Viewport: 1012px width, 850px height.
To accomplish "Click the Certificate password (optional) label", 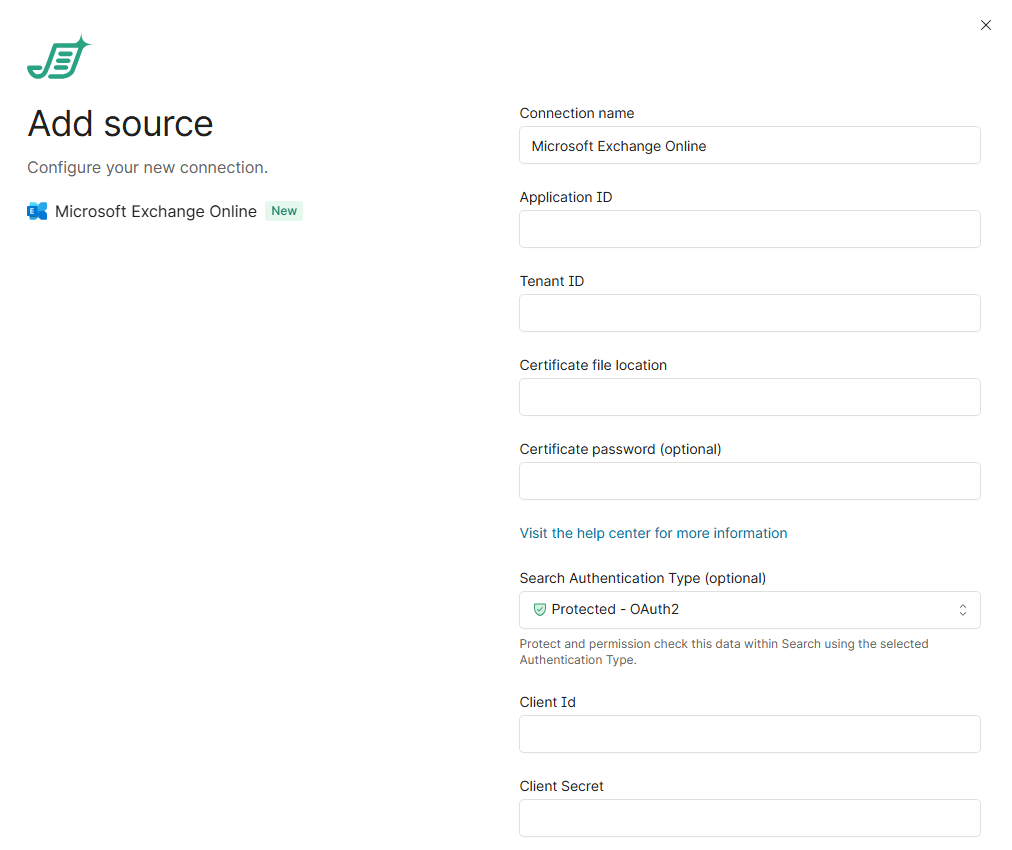I will pos(620,449).
